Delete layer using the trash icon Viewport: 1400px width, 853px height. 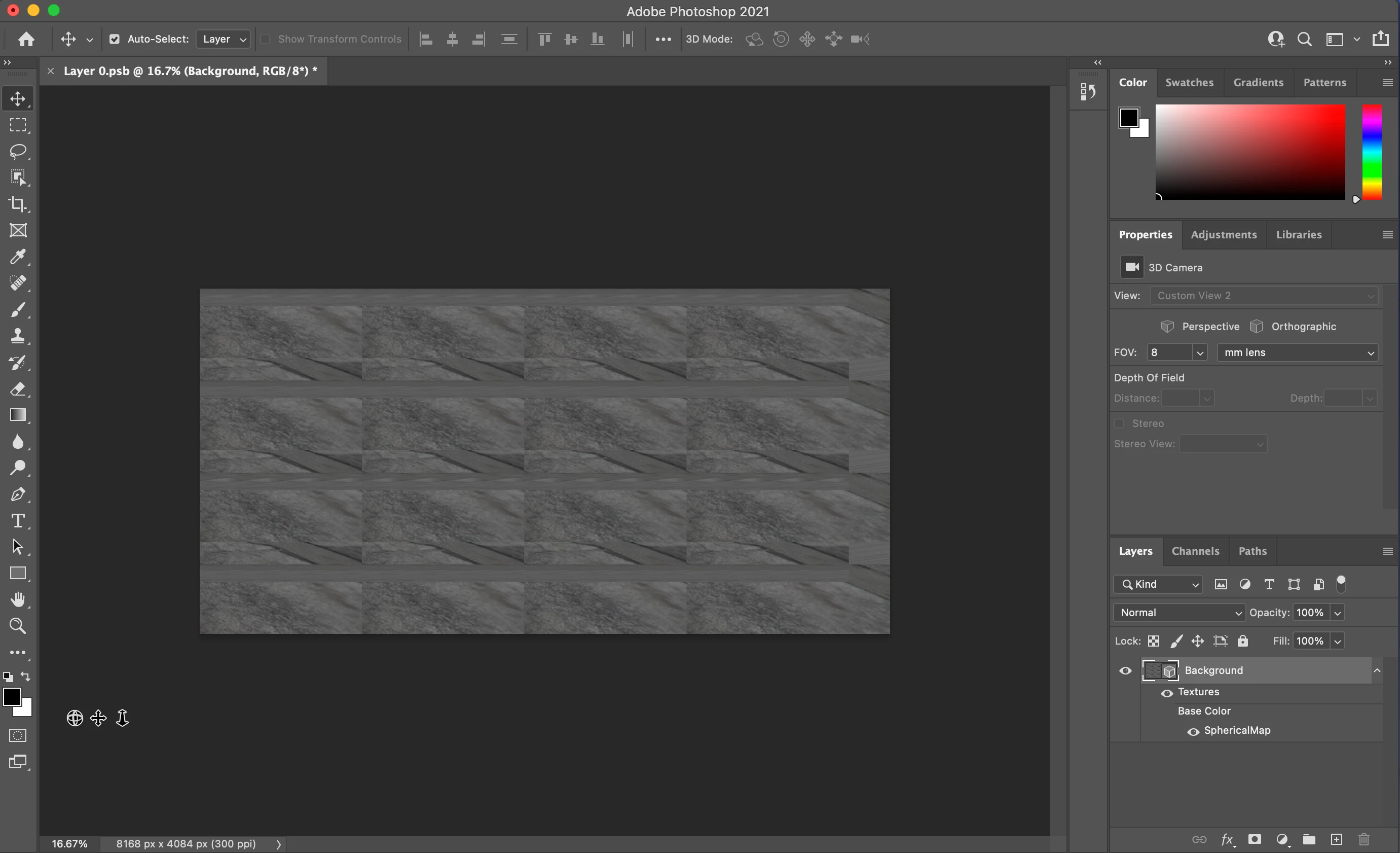pos(1364,839)
